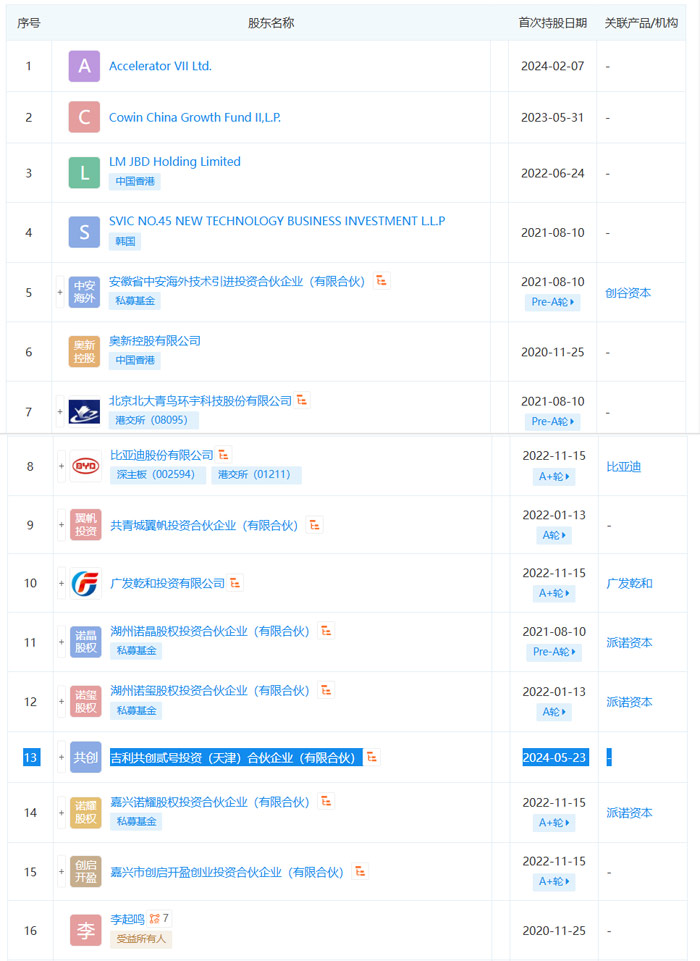700x961 pixels.
Task: Open equity structure icon beside 比亚迪股份有限公司
Action: coord(224,455)
